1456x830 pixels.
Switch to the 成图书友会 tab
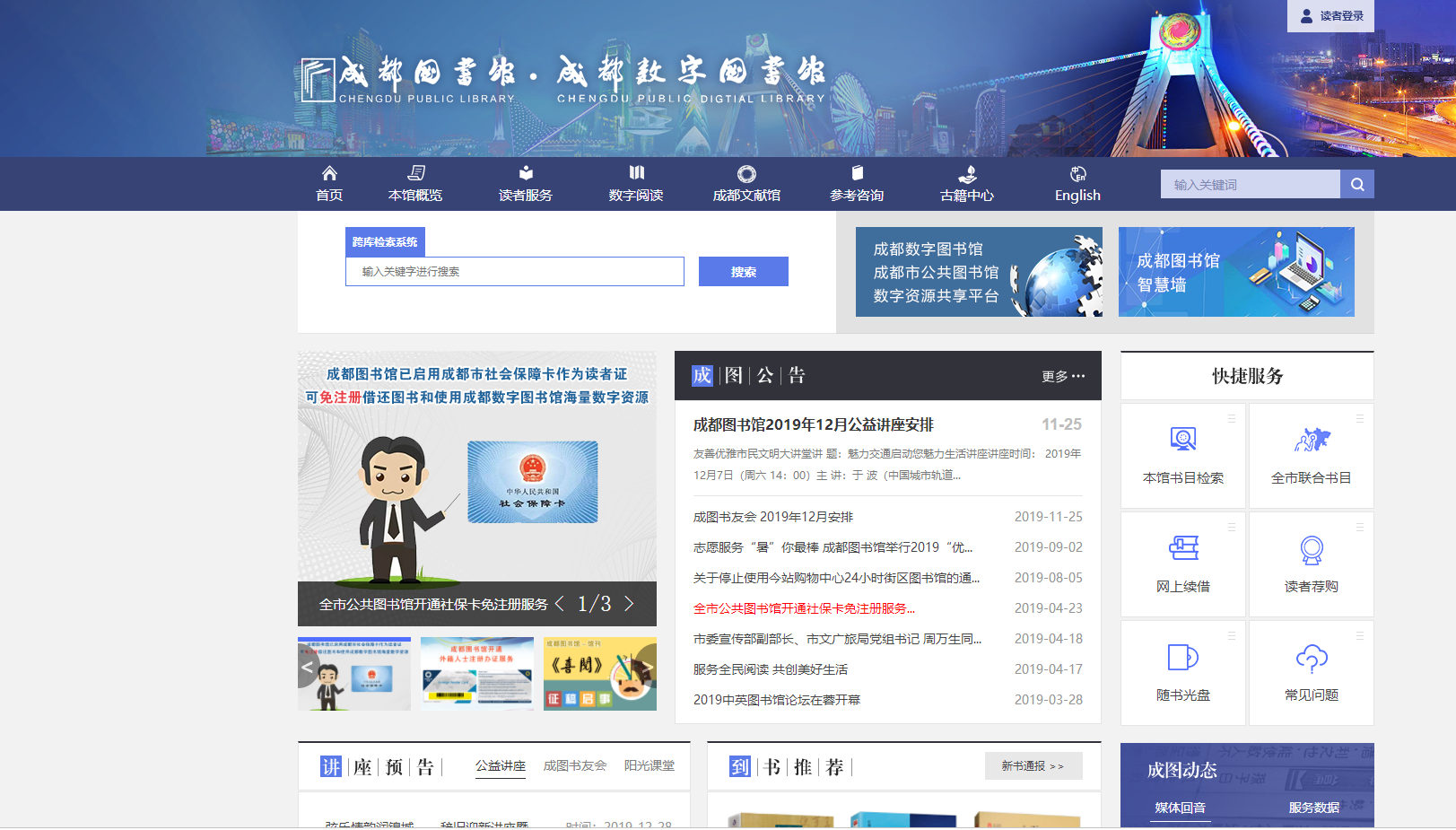tap(574, 767)
